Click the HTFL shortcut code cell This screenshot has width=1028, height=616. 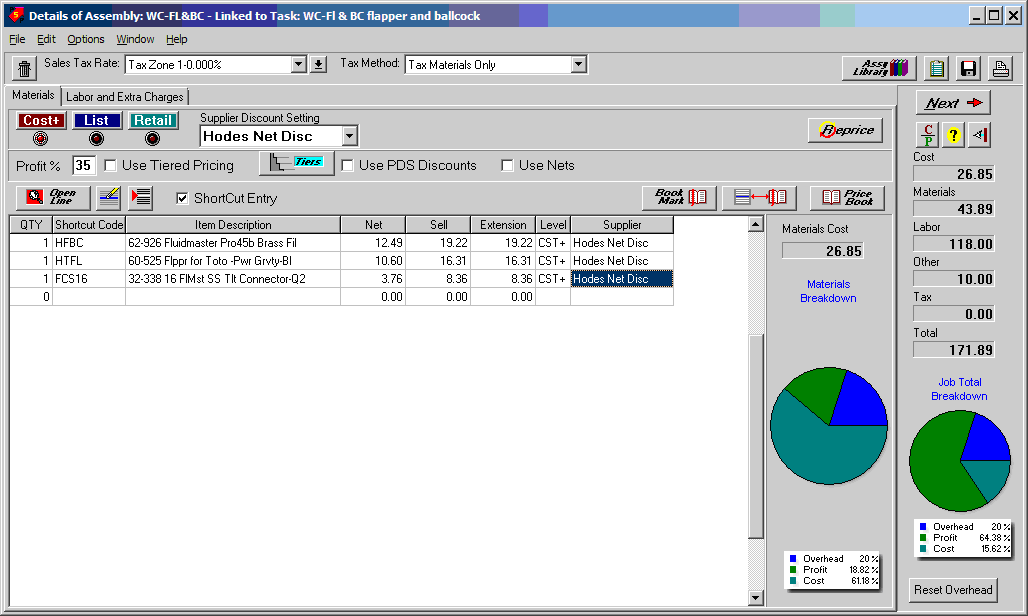tap(89, 261)
